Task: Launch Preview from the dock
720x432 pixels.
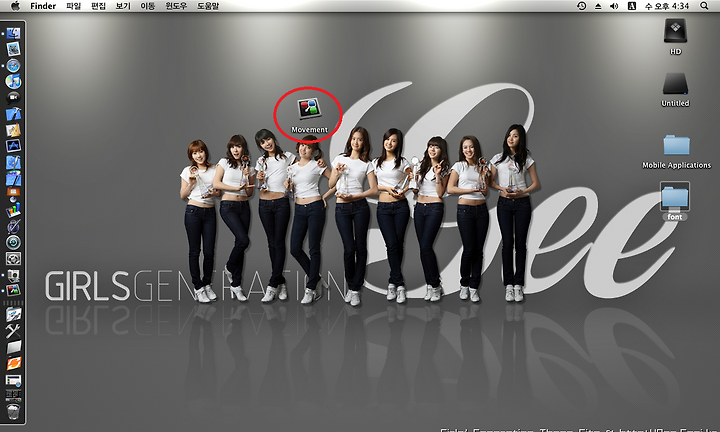Action: pos(13,49)
